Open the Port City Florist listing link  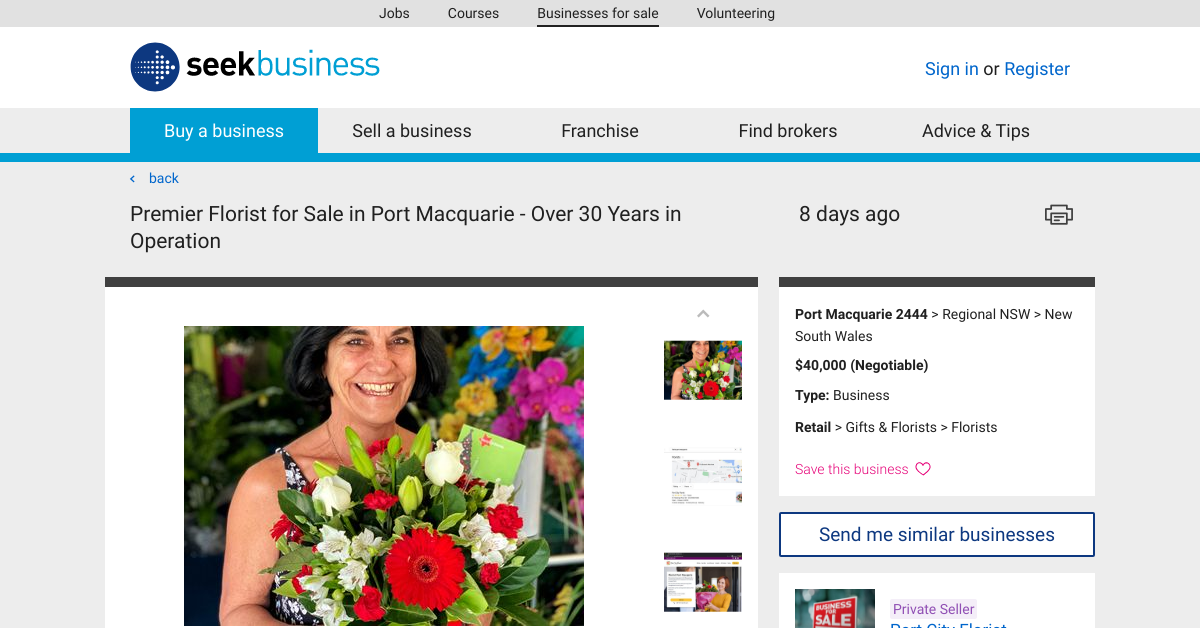[948, 624]
